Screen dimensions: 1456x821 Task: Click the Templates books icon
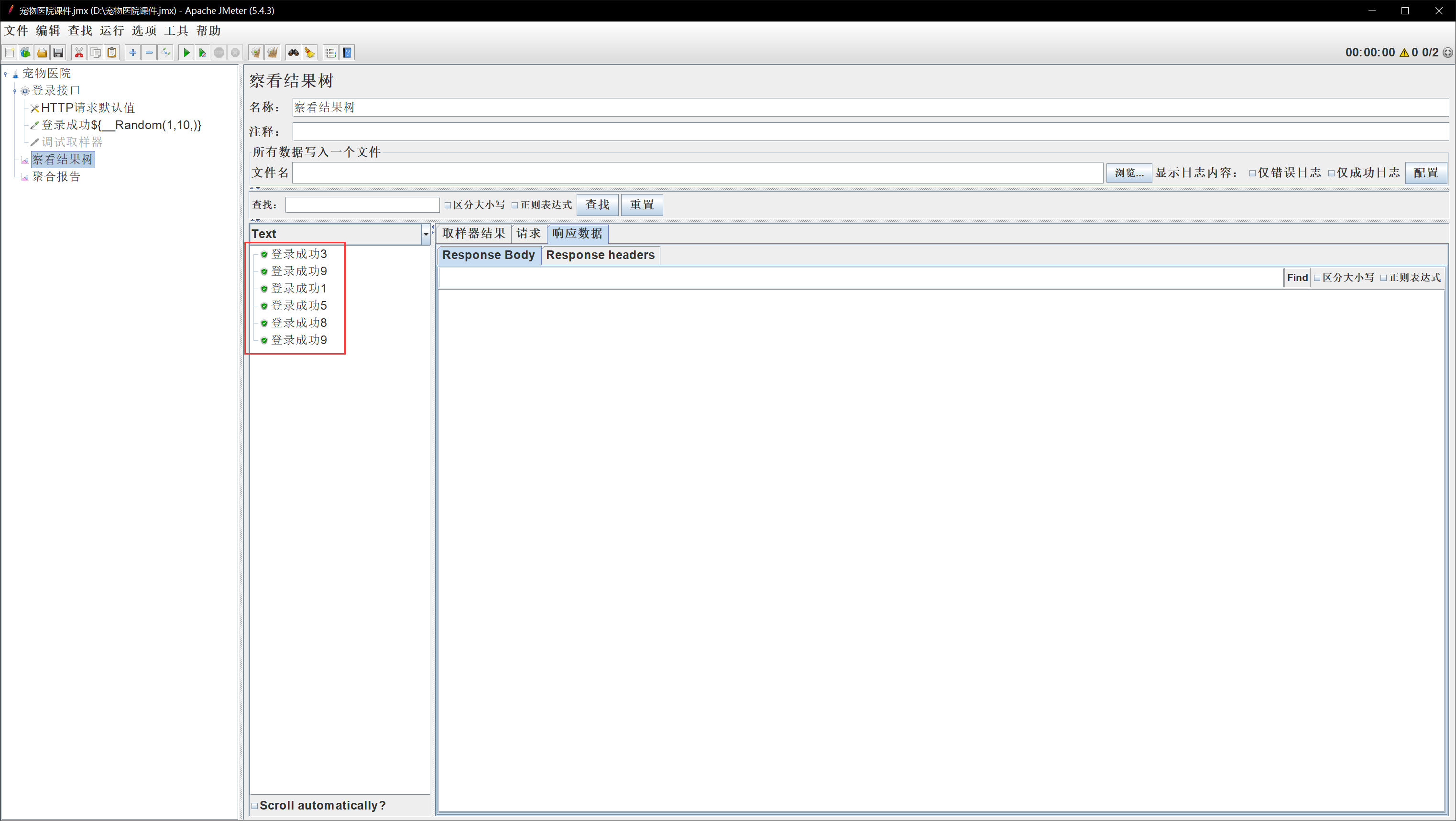[x=25, y=53]
